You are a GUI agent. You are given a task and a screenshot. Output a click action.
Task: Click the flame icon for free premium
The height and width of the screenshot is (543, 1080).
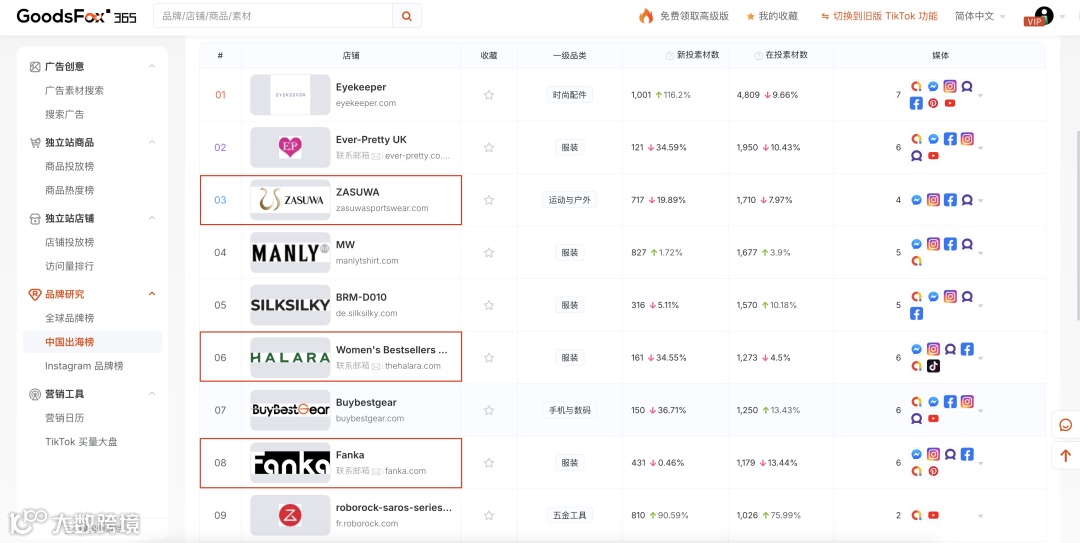[646, 16]
